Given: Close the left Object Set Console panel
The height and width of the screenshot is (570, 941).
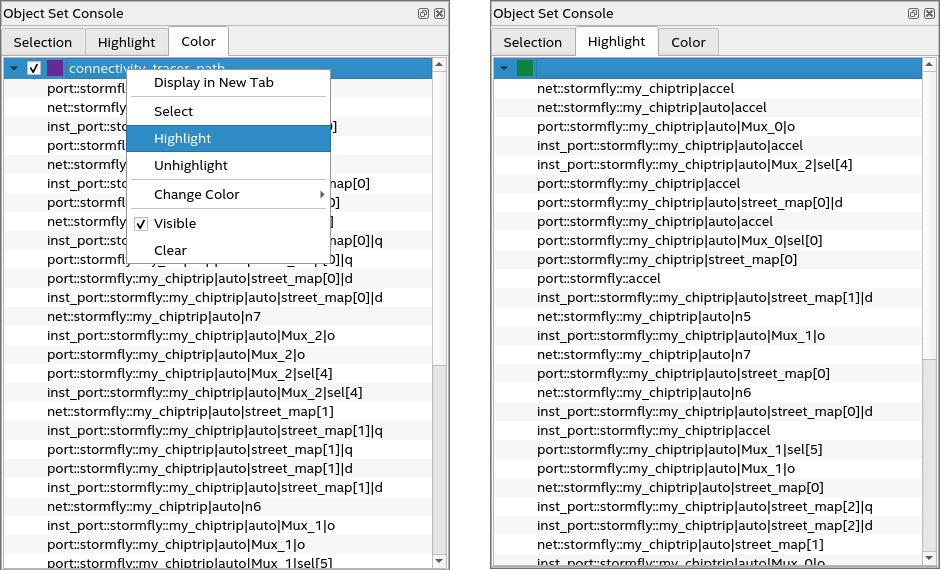Looking at the screenshot, I should pos(439,14).
